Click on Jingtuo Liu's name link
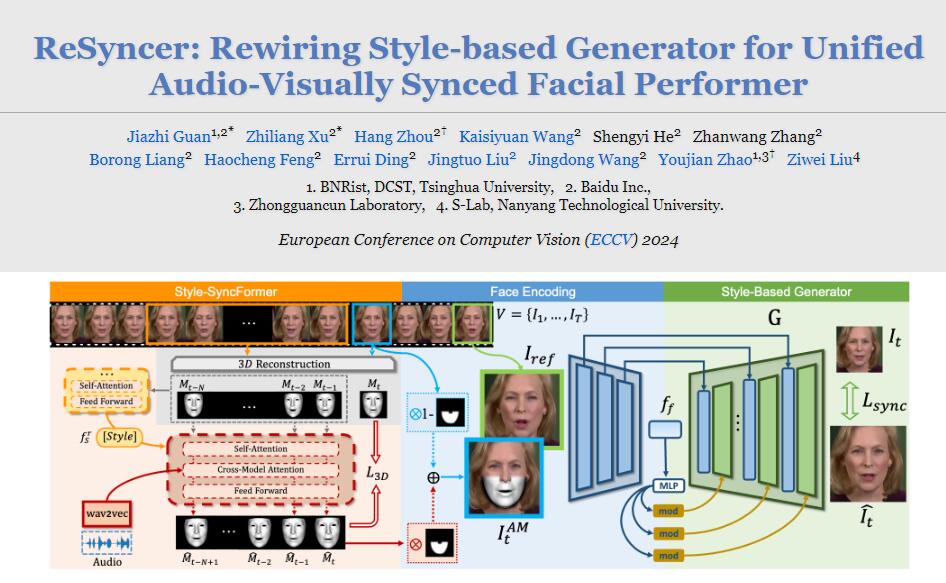Screen dimensions: 946x583 pyautogui.click(x=468, y=158)
